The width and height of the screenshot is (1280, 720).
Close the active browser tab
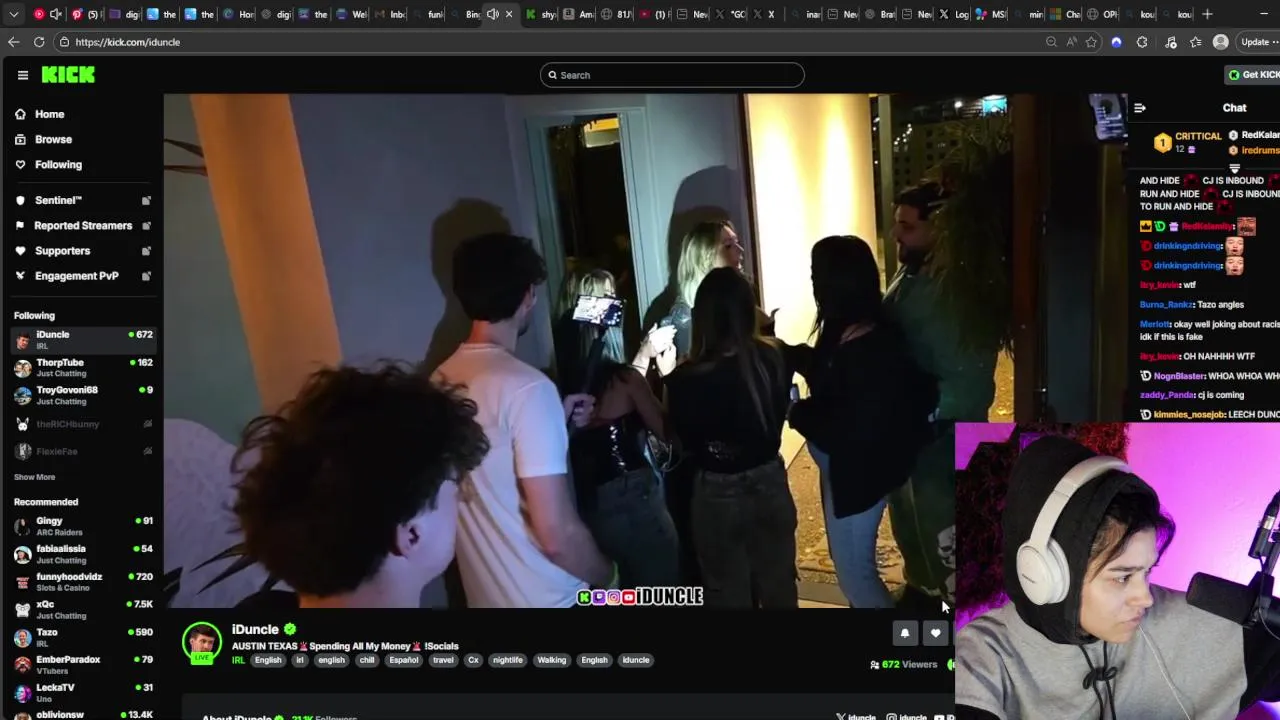pos(509,14)
